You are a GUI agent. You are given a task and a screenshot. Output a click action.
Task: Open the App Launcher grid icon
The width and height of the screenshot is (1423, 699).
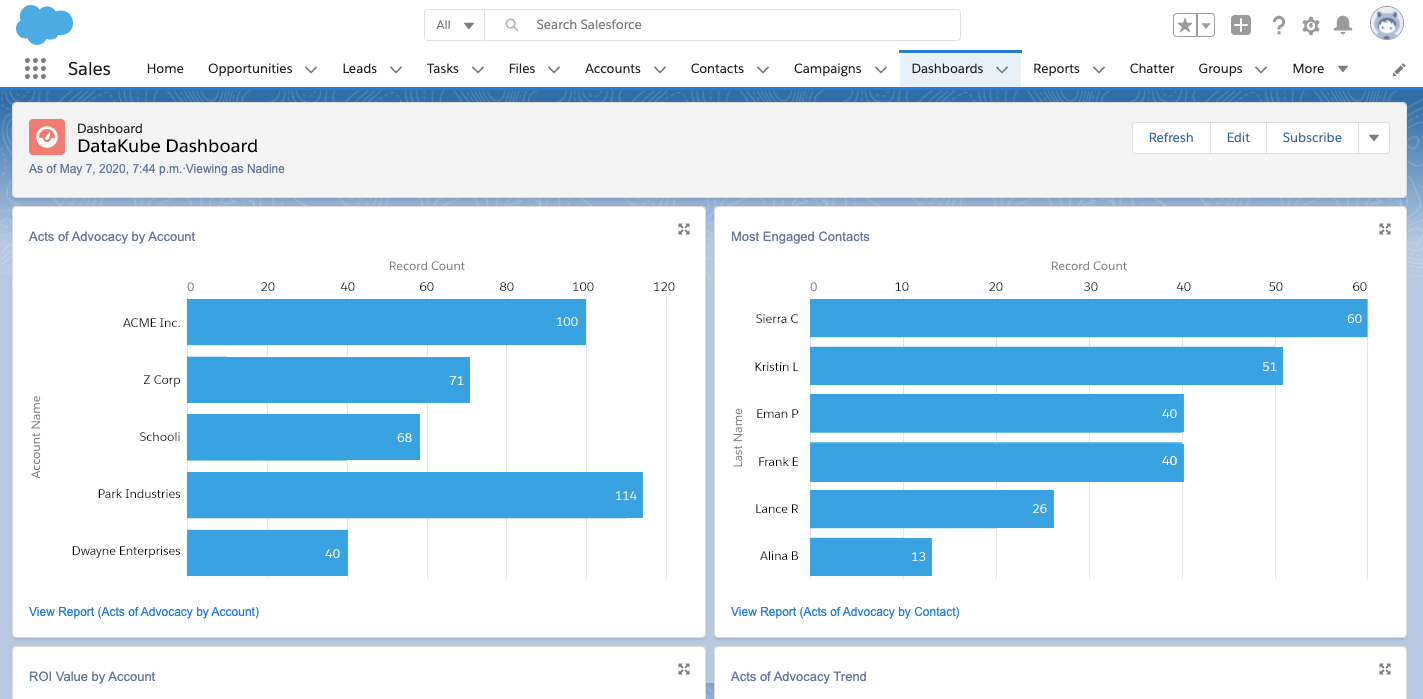[x=35, y=68]
